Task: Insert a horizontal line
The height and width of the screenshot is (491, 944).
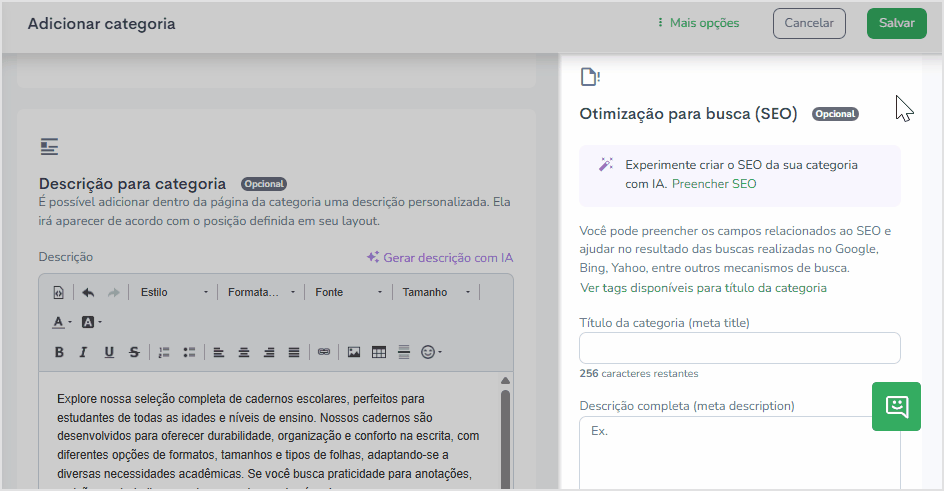Action: pos(404,352)
